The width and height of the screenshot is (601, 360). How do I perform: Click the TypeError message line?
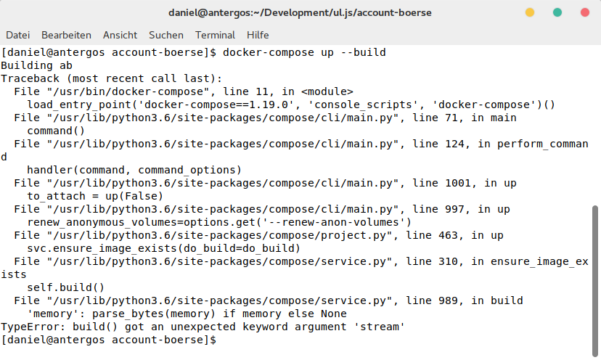coord(202,327)
